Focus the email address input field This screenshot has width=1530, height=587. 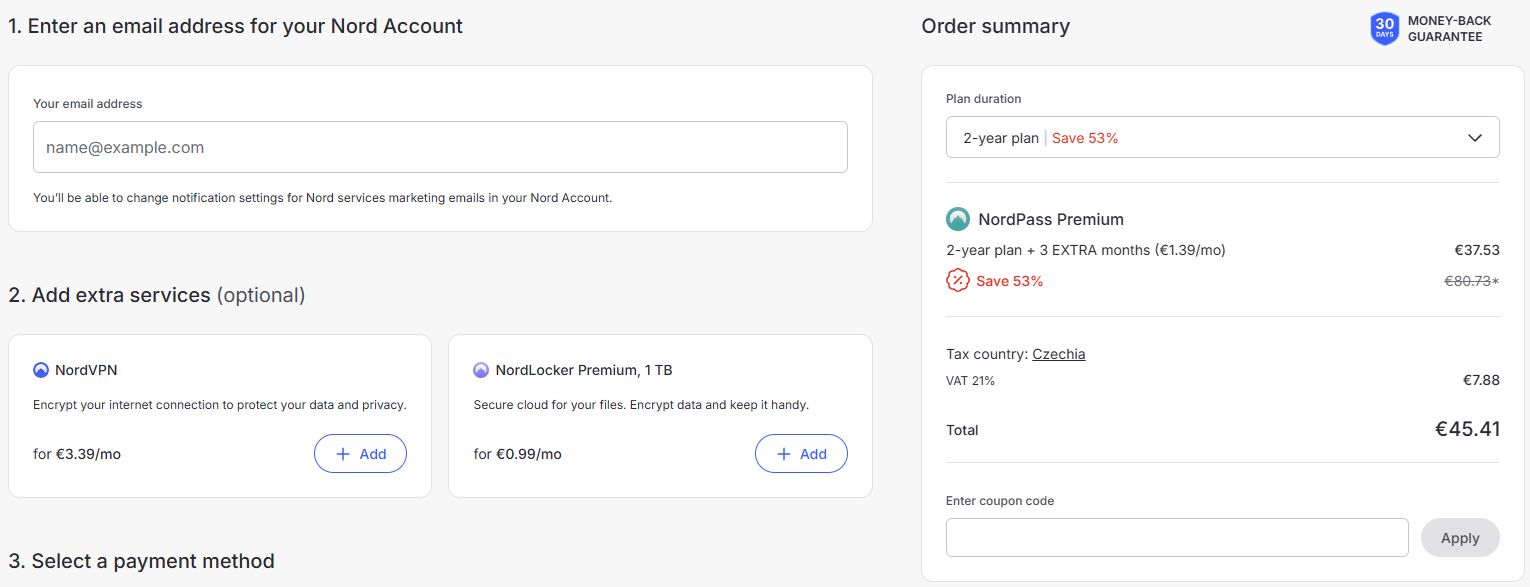click(x=440, y=147)
